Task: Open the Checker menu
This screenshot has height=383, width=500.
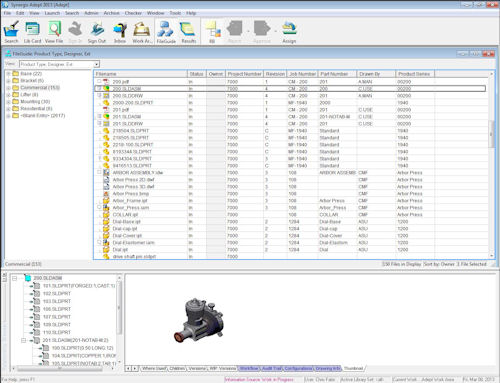Action: (x=133, y=13)
